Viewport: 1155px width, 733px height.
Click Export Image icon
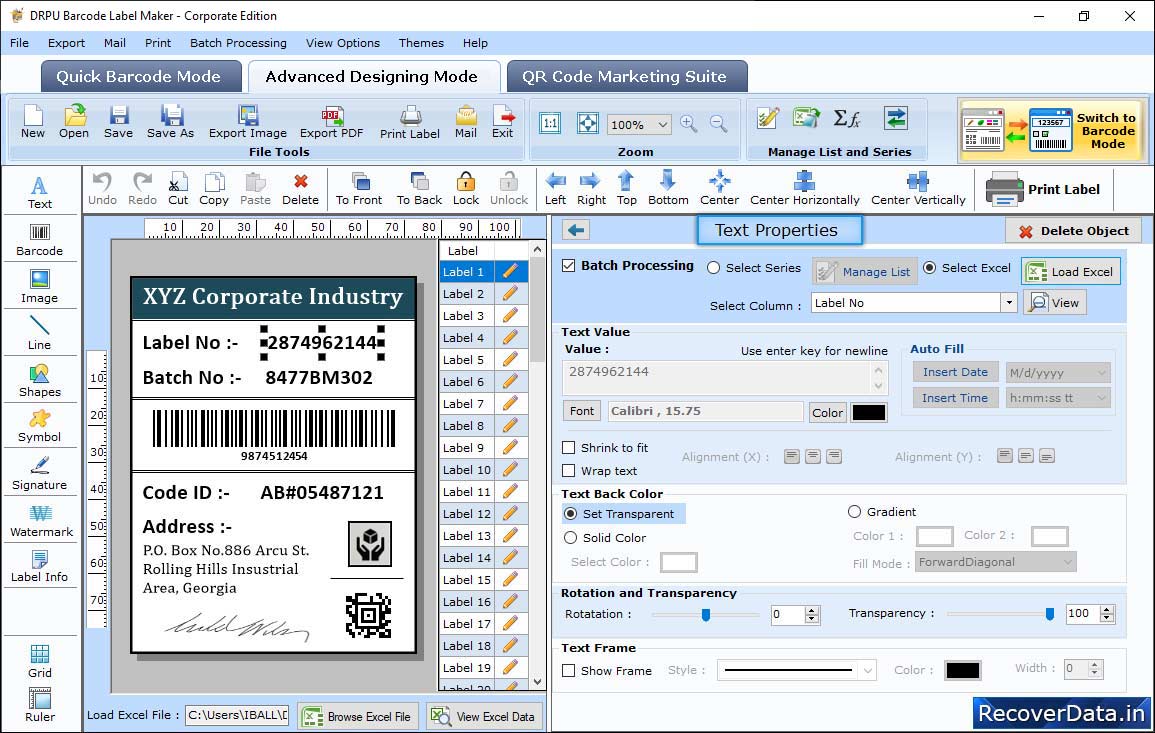point(248,122)
